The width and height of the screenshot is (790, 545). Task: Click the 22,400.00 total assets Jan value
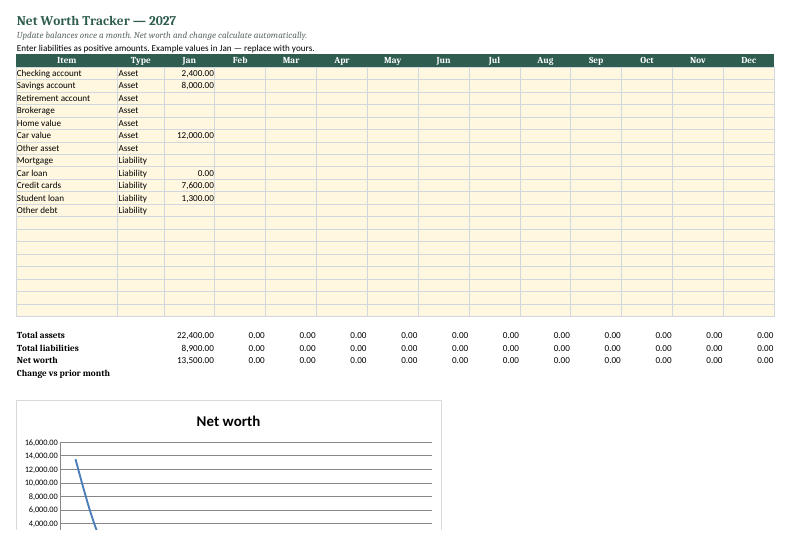[195, 335]
